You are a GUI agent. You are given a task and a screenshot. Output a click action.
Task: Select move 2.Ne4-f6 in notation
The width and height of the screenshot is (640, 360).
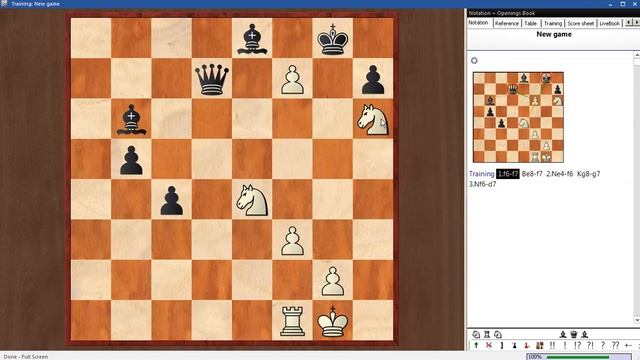[x=560, y=174]
